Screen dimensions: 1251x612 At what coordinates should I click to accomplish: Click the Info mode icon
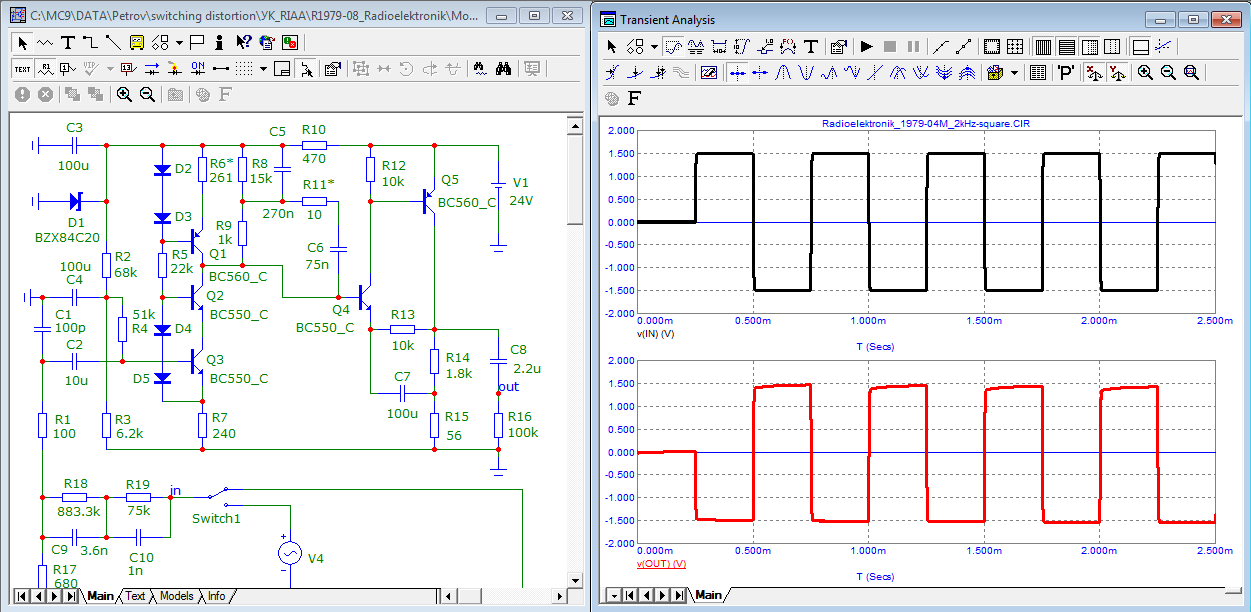pyautogui.click(x=219, y=43)
